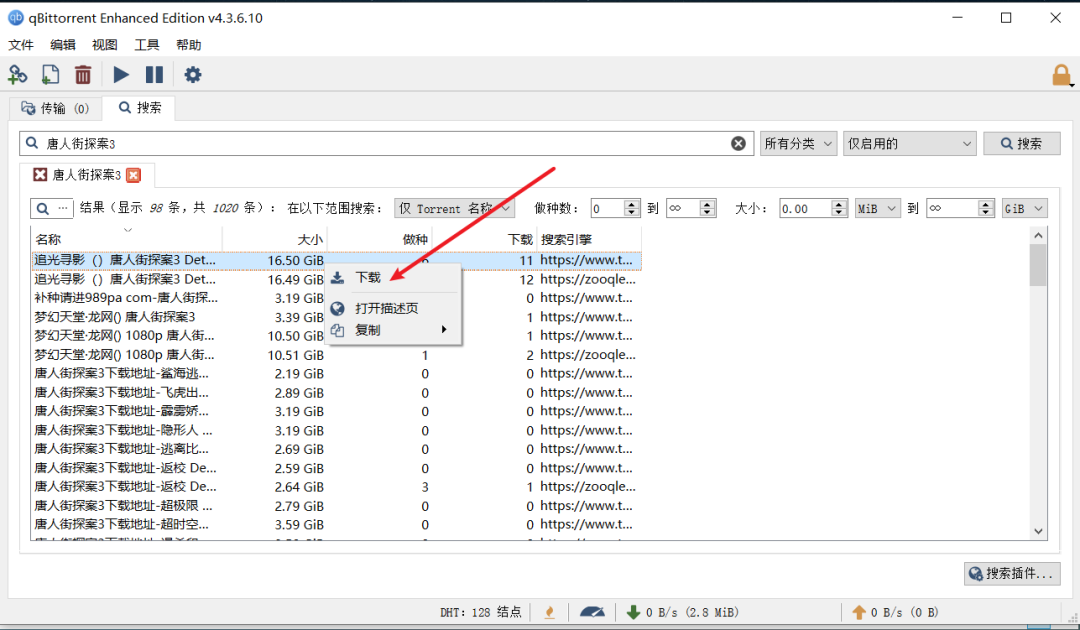This screenshot has width=1080, height=630.
Task: Open options via the gear icon
Action: click(x=193, y=74)
